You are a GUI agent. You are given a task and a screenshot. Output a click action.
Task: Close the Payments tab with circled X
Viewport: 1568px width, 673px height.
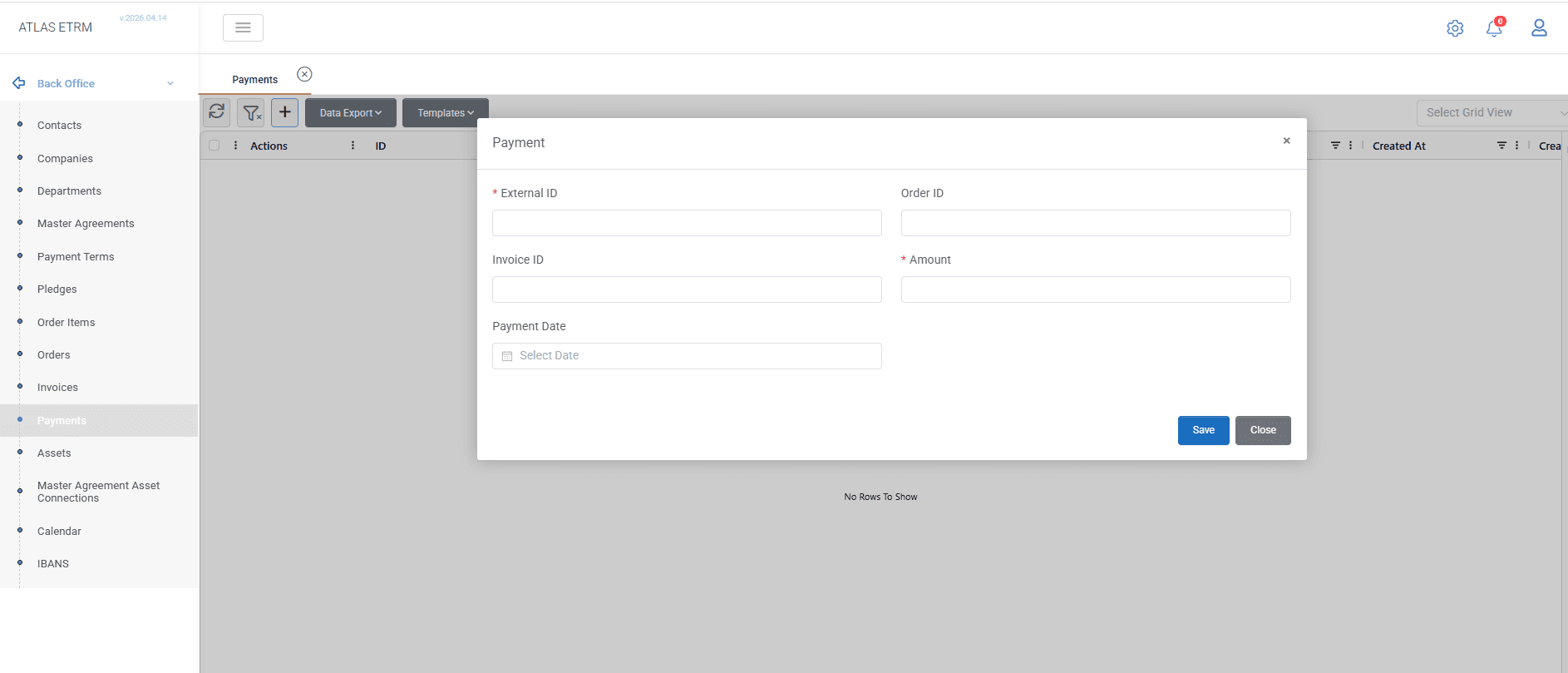click(304, 74)
